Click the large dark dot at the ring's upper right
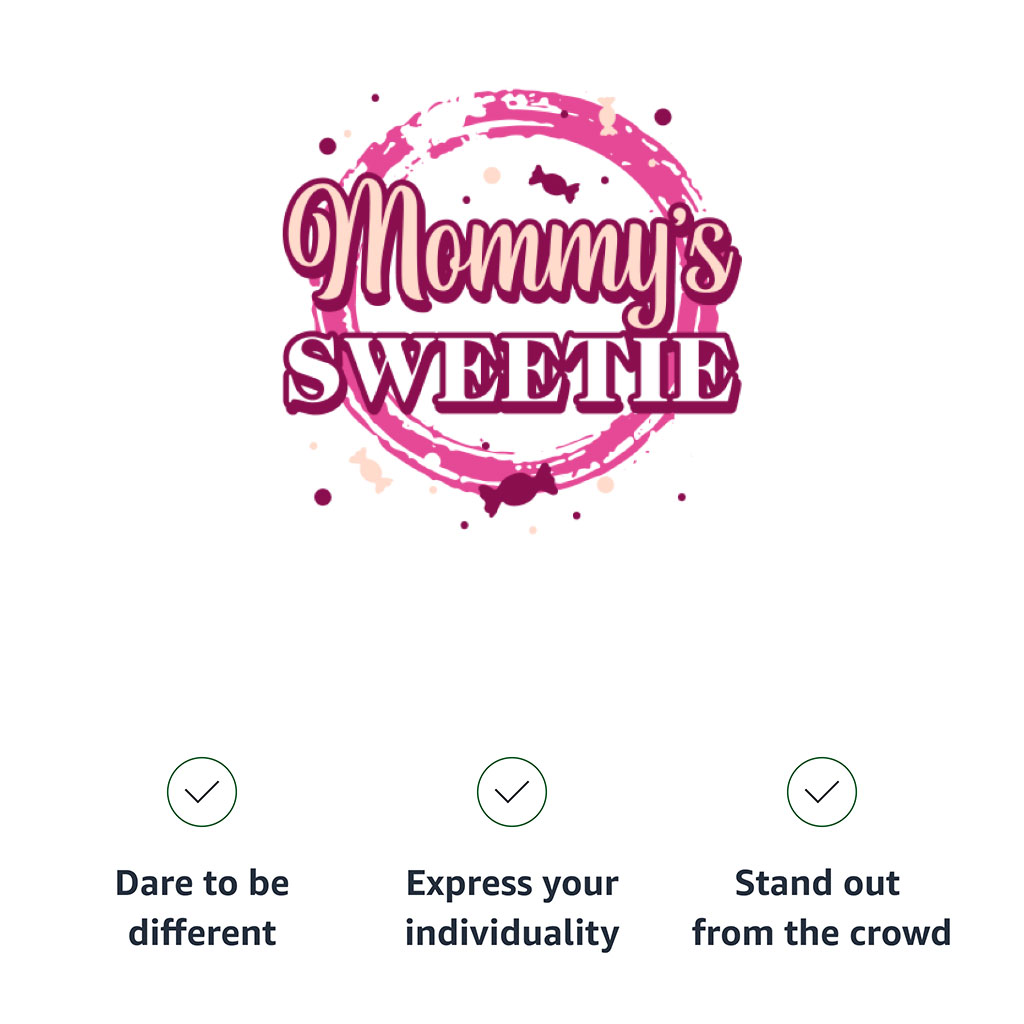 [x=662, y=117]
